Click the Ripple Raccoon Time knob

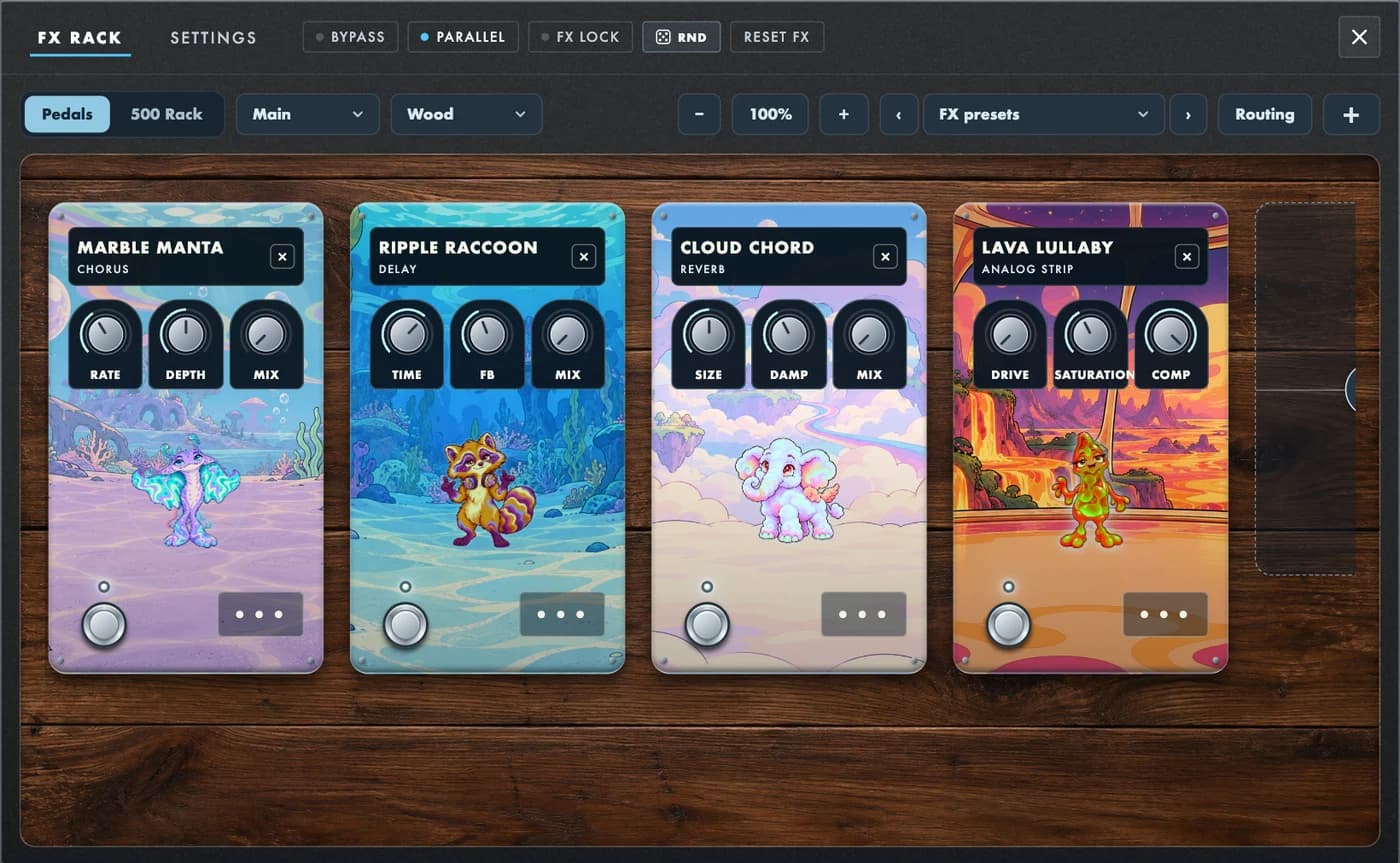point(407,334)
